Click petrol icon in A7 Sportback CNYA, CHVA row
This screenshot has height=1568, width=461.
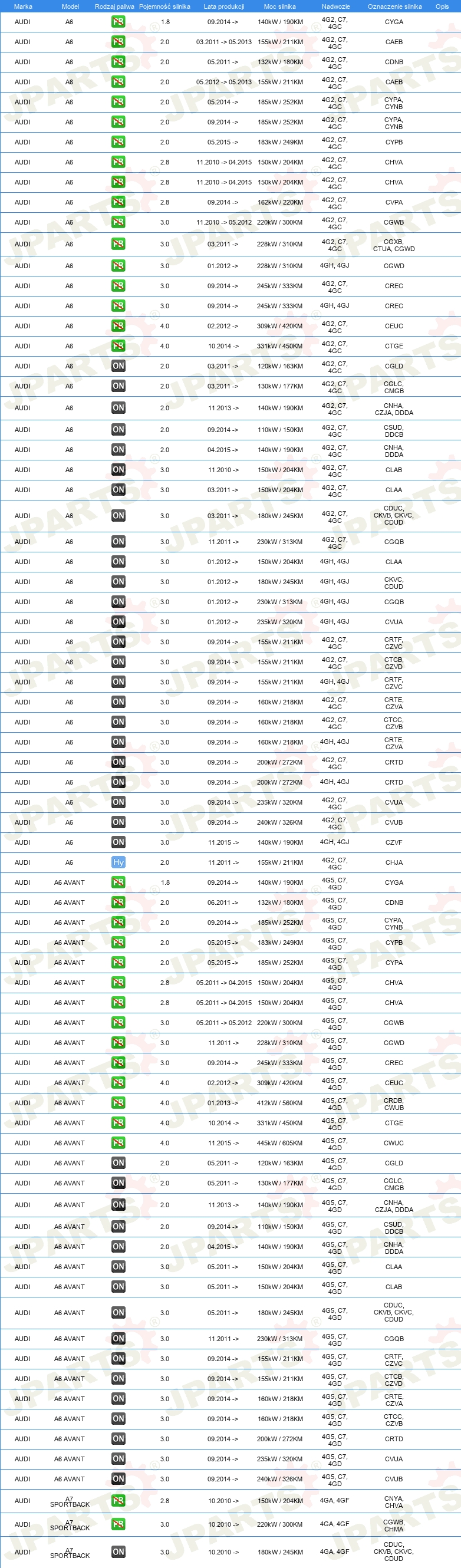(x=118, y=1501)
